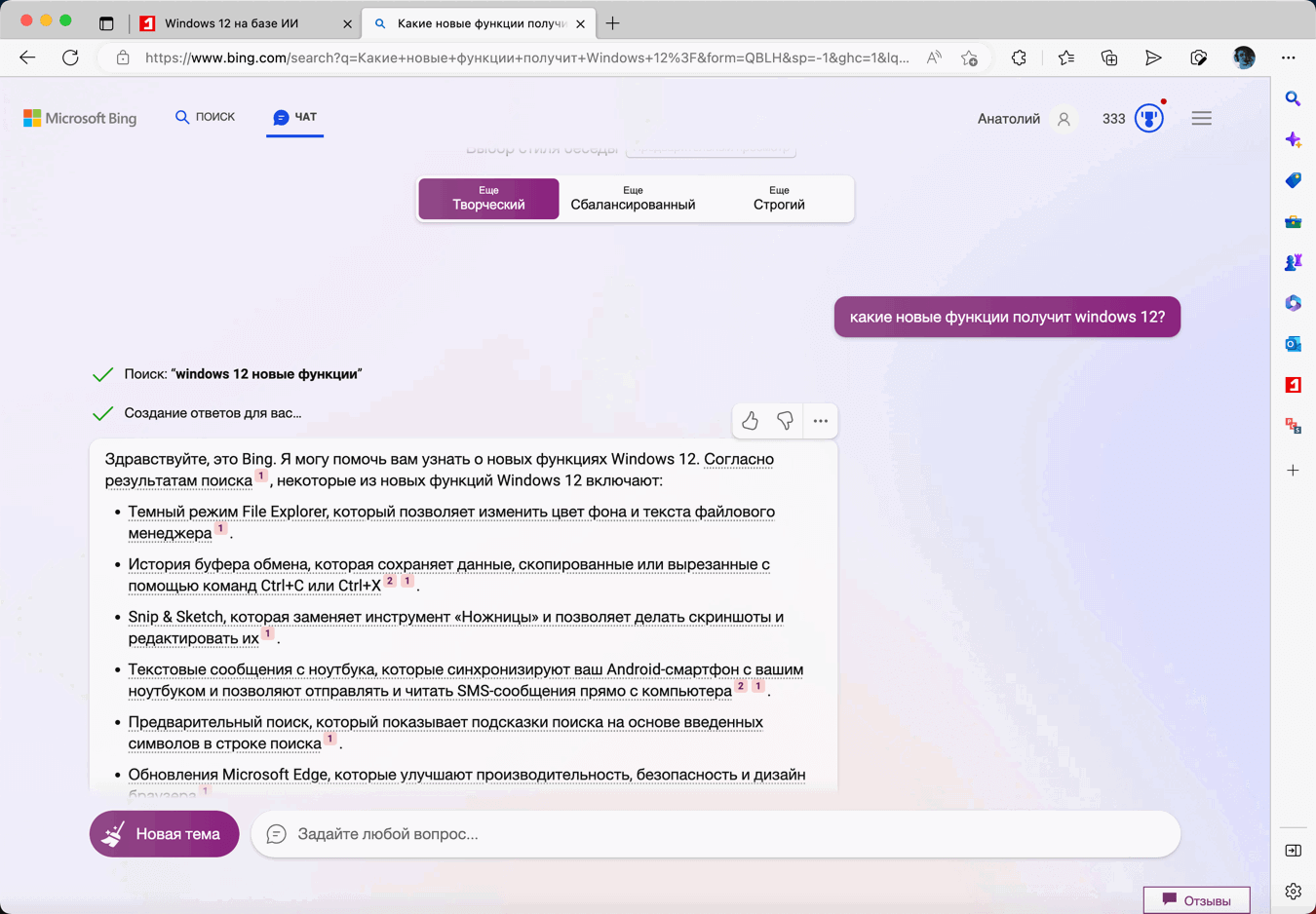Open the red and gray tiles sidebar icon
This screenshot has width=1316, height=914.
pos(1293,426)
